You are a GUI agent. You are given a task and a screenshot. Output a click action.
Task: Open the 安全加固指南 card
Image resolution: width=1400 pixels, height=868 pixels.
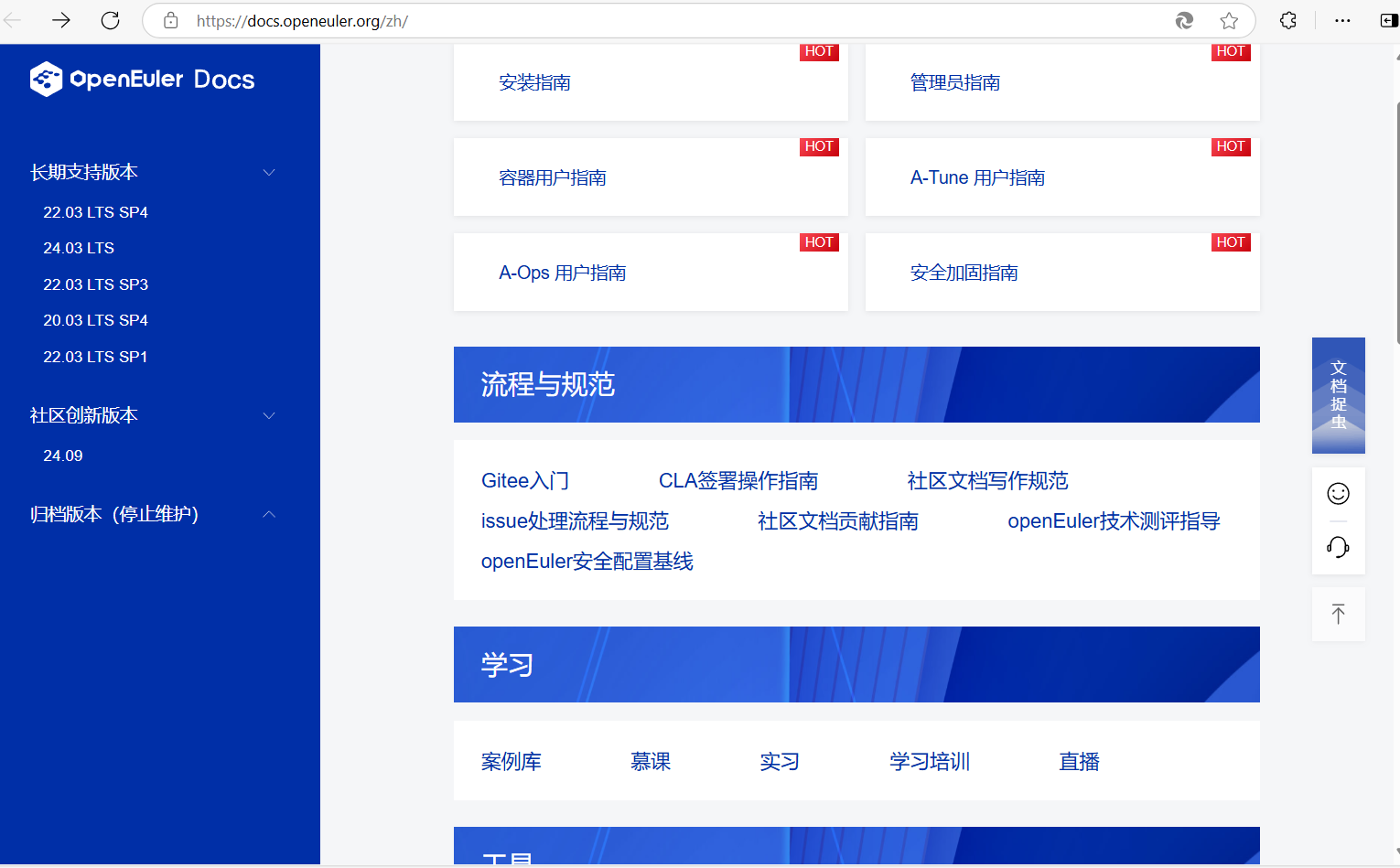[1062, 273]
